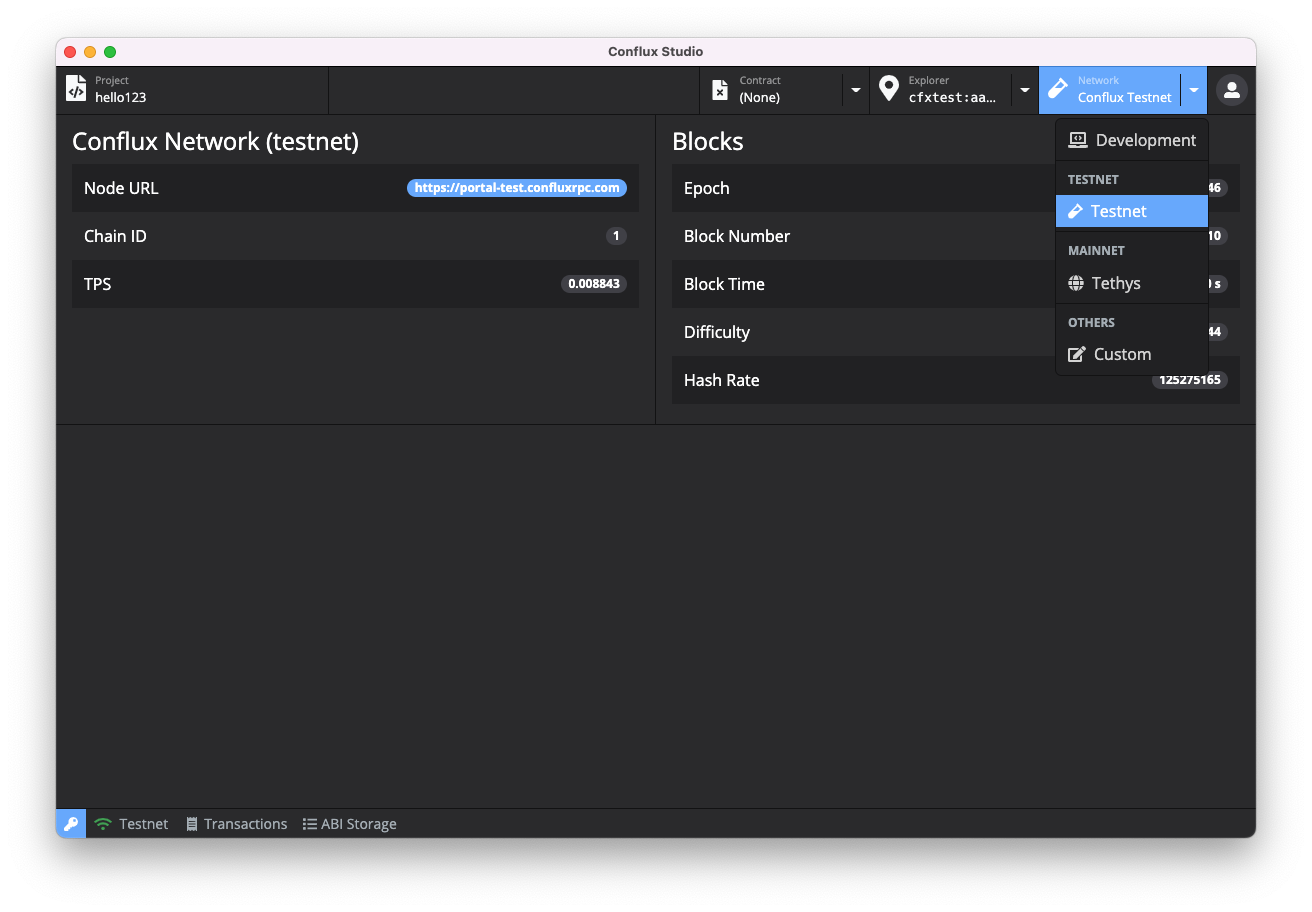Click the Node URL portal-test link badge
Screen dimensions: 1312x912
[x=517, y=188]
